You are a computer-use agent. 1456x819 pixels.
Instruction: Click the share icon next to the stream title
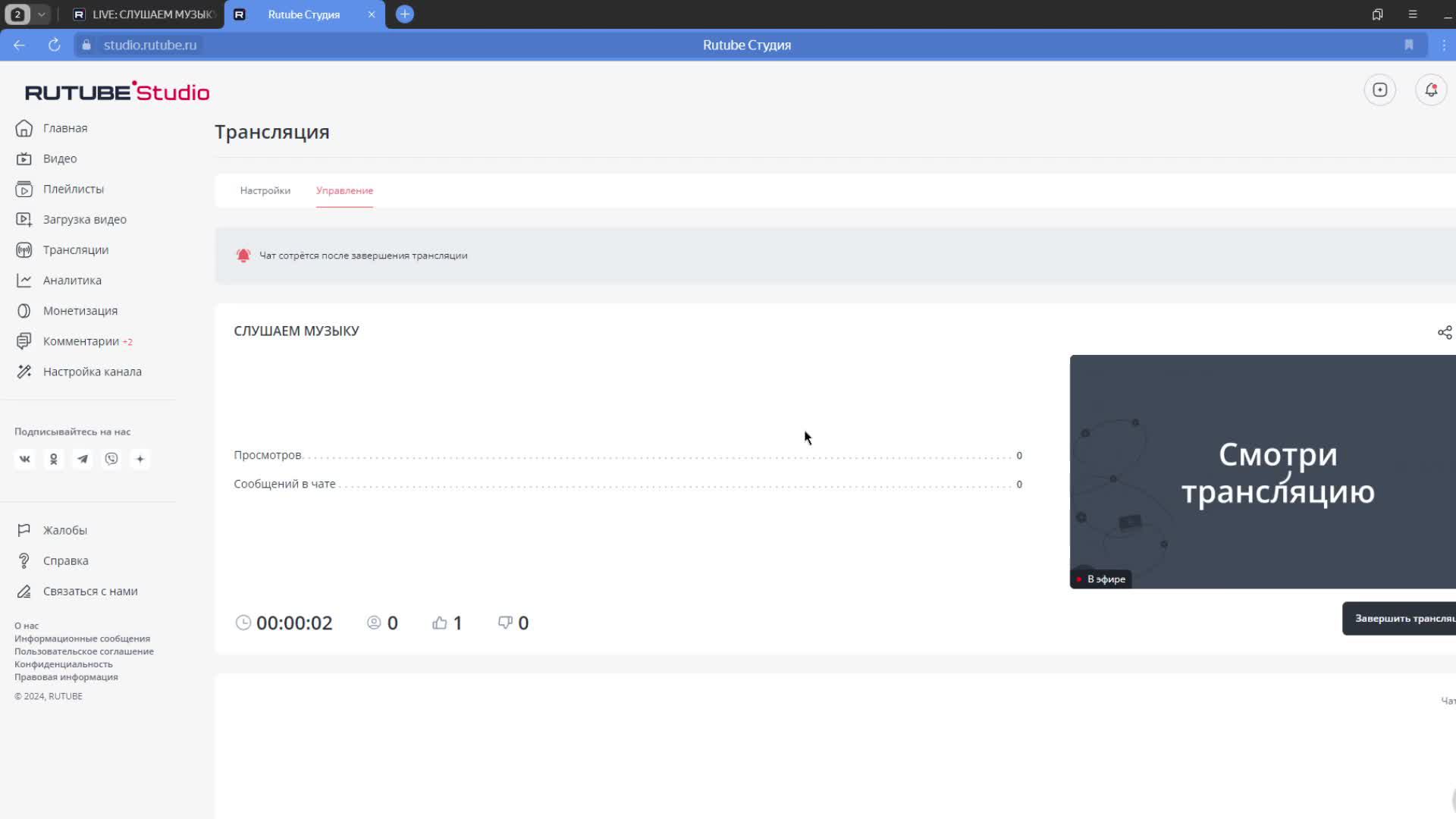(1444, 333)
